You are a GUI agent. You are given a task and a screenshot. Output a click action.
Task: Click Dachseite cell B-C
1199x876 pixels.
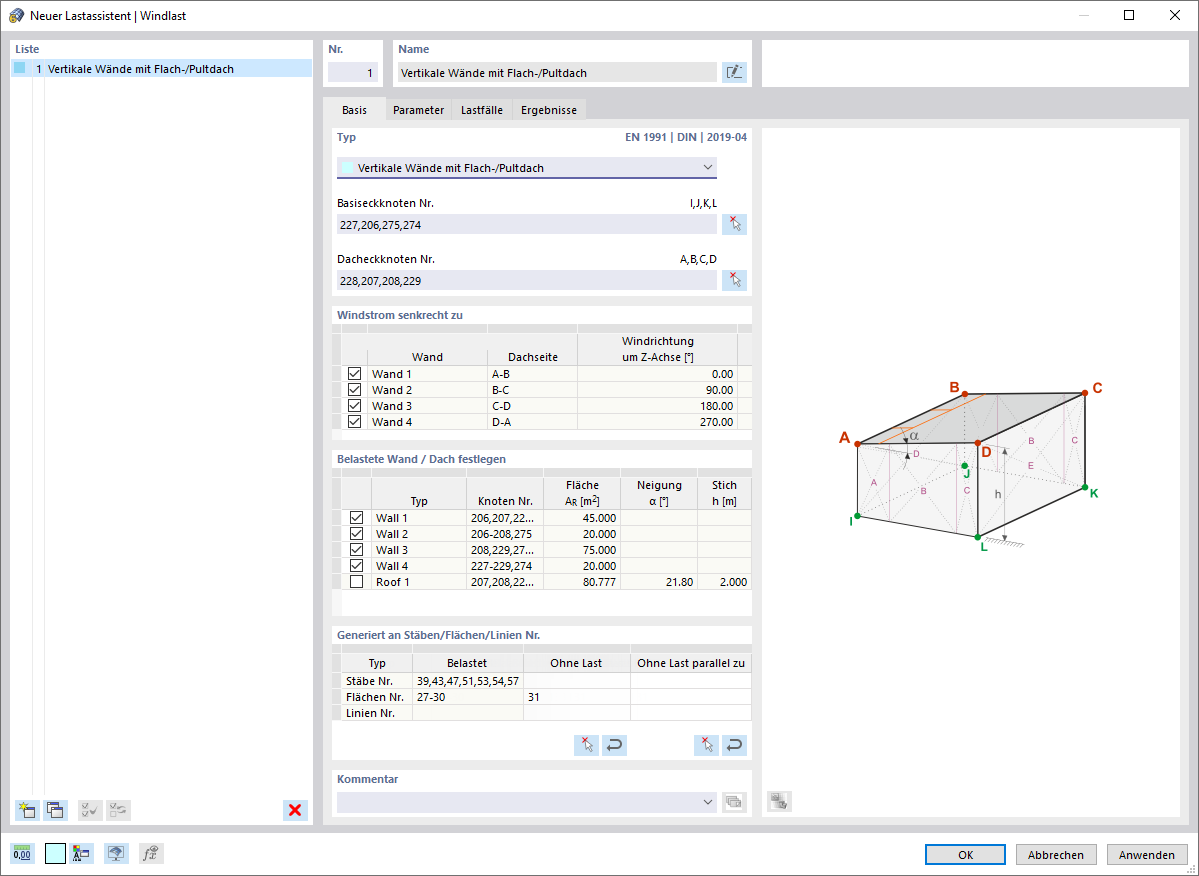point(533,390)
